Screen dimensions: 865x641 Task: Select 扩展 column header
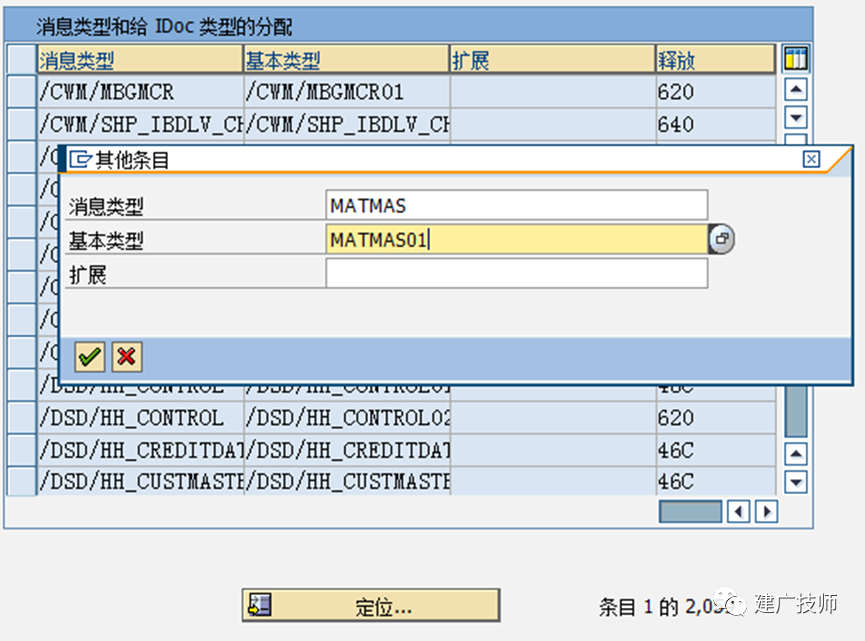[x=553, y=60]
